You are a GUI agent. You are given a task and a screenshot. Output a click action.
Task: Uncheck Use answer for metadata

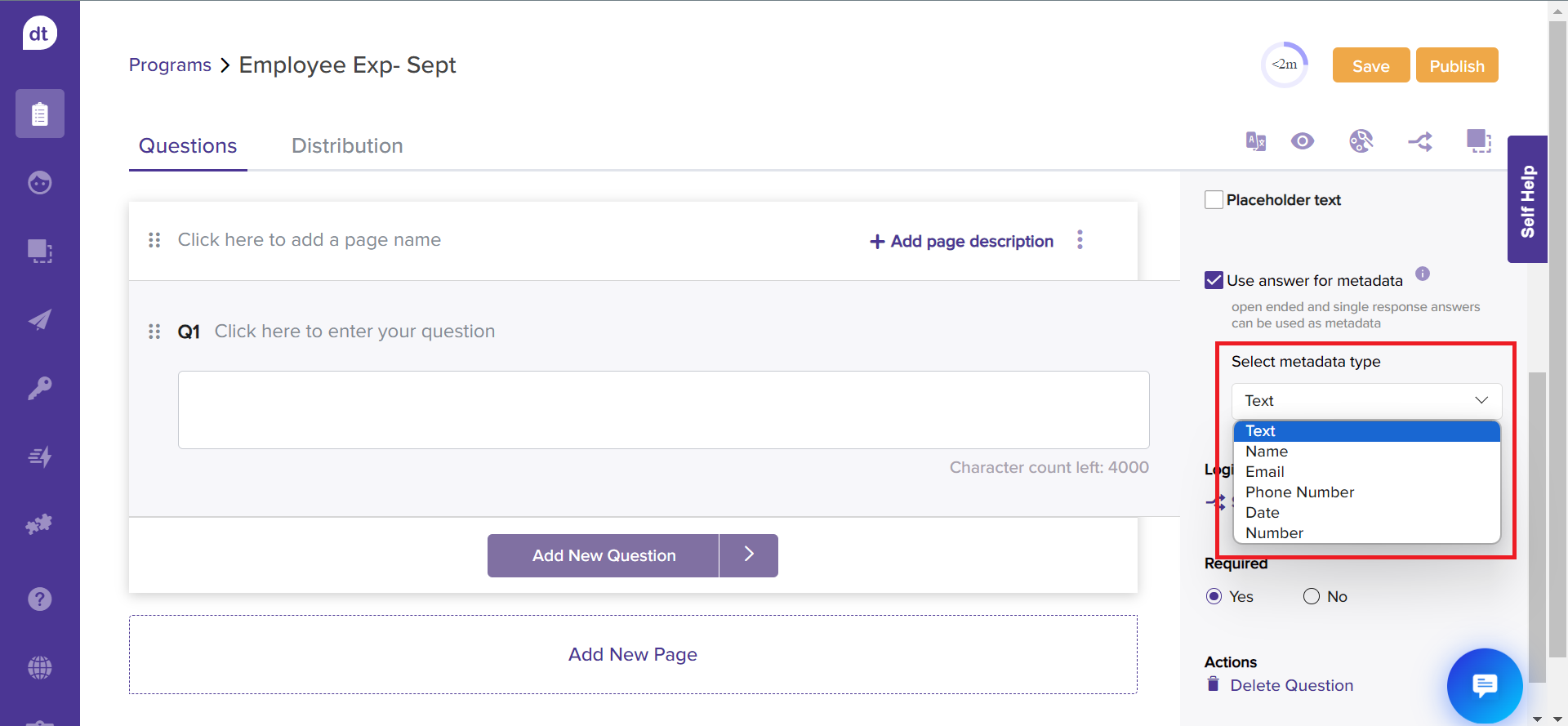click(x=1214, y=281)
